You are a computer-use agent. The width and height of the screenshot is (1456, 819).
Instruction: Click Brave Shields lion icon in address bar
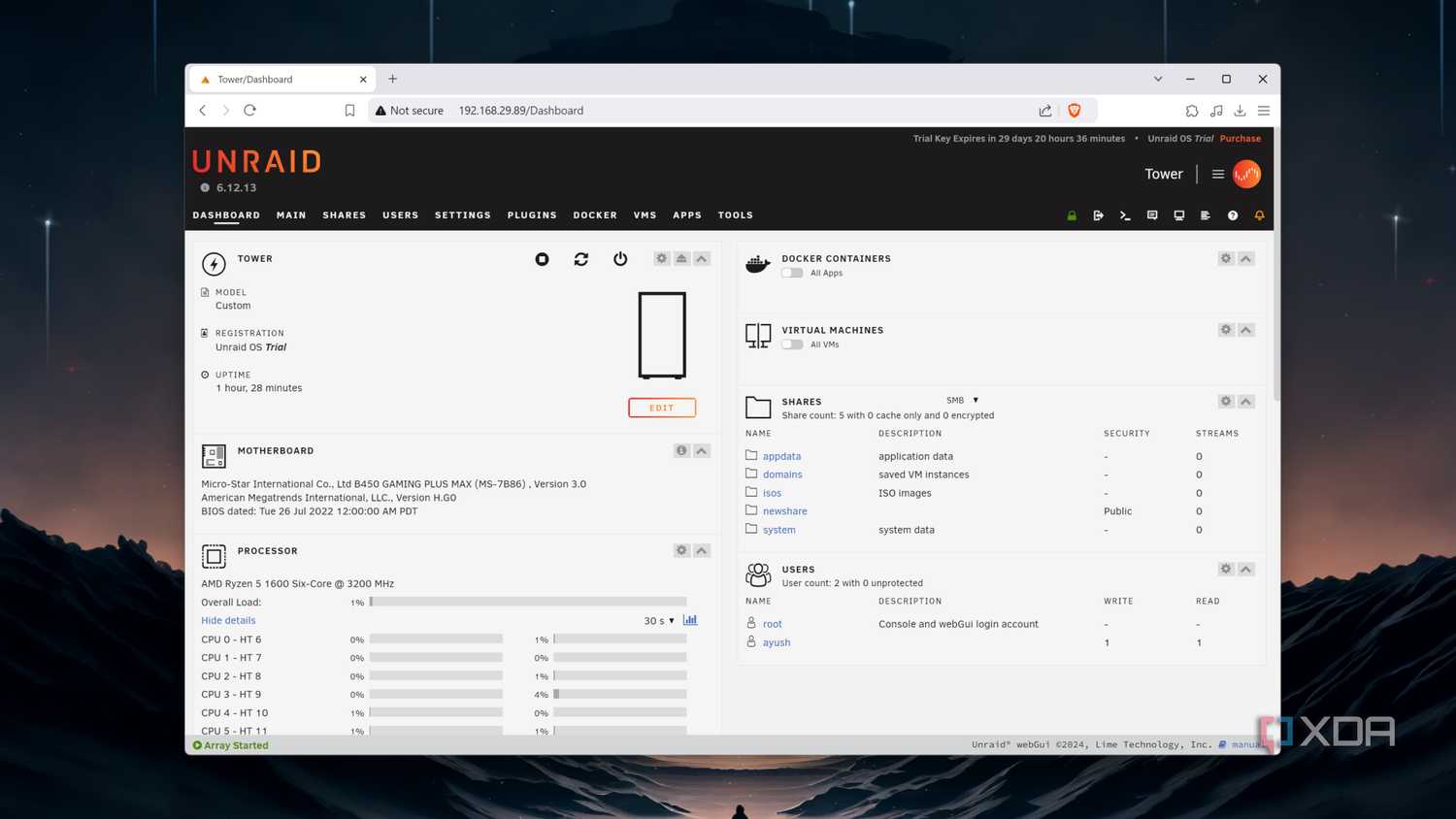[1074, 111]
